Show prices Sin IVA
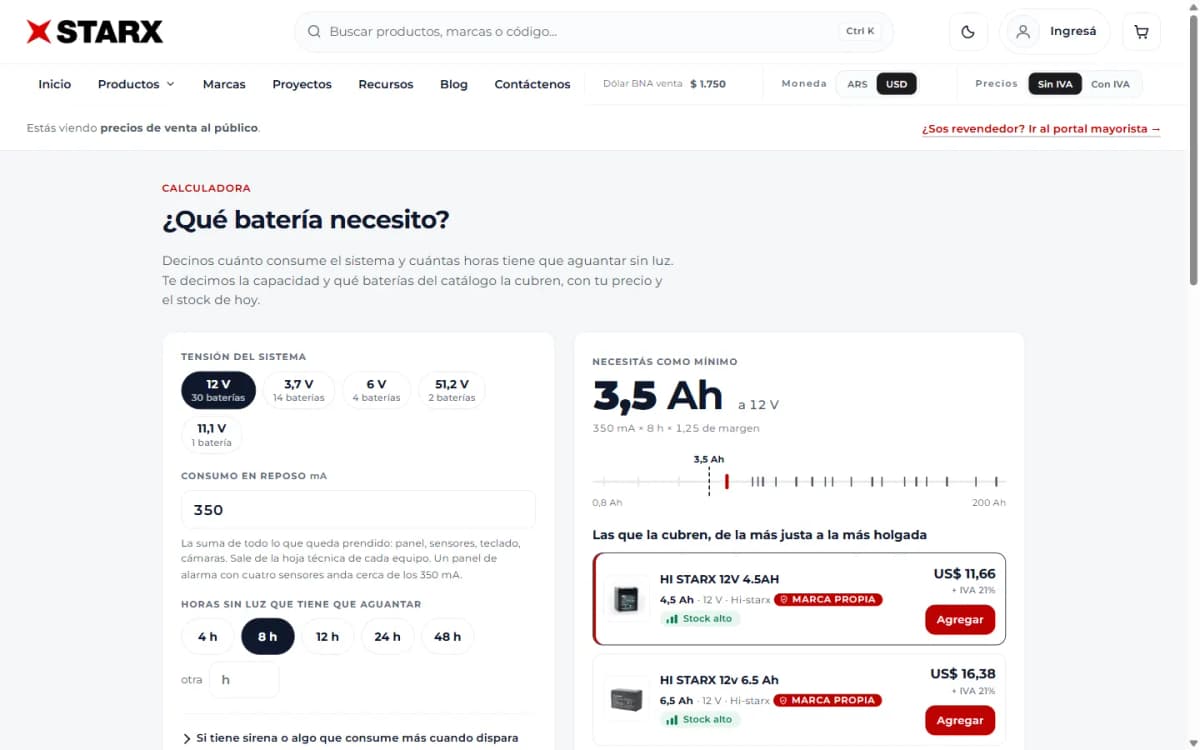The image size is (1200, 750). 1055,84
